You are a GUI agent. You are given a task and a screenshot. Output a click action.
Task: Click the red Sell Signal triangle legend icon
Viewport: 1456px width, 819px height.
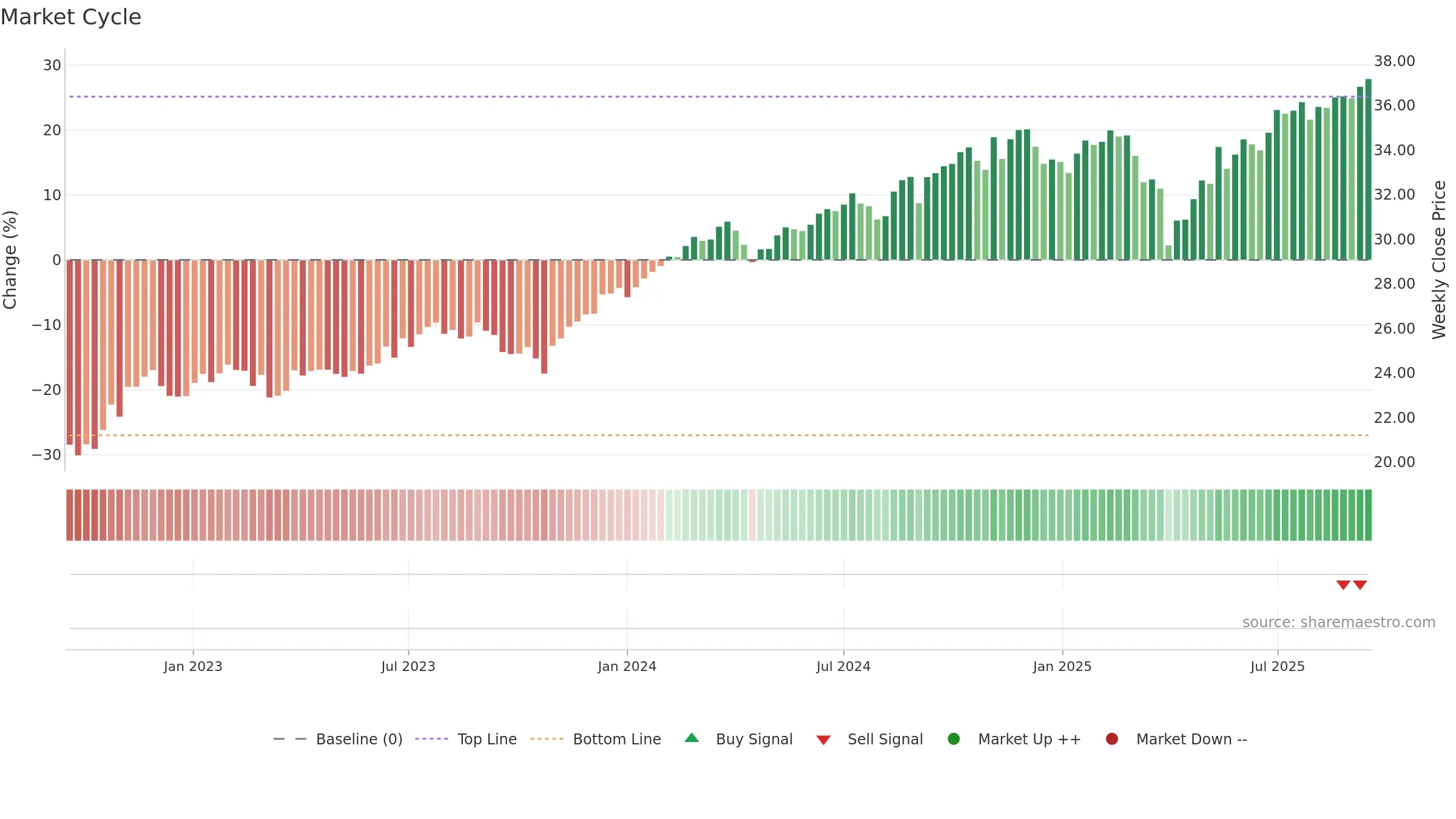click(823, 740)
